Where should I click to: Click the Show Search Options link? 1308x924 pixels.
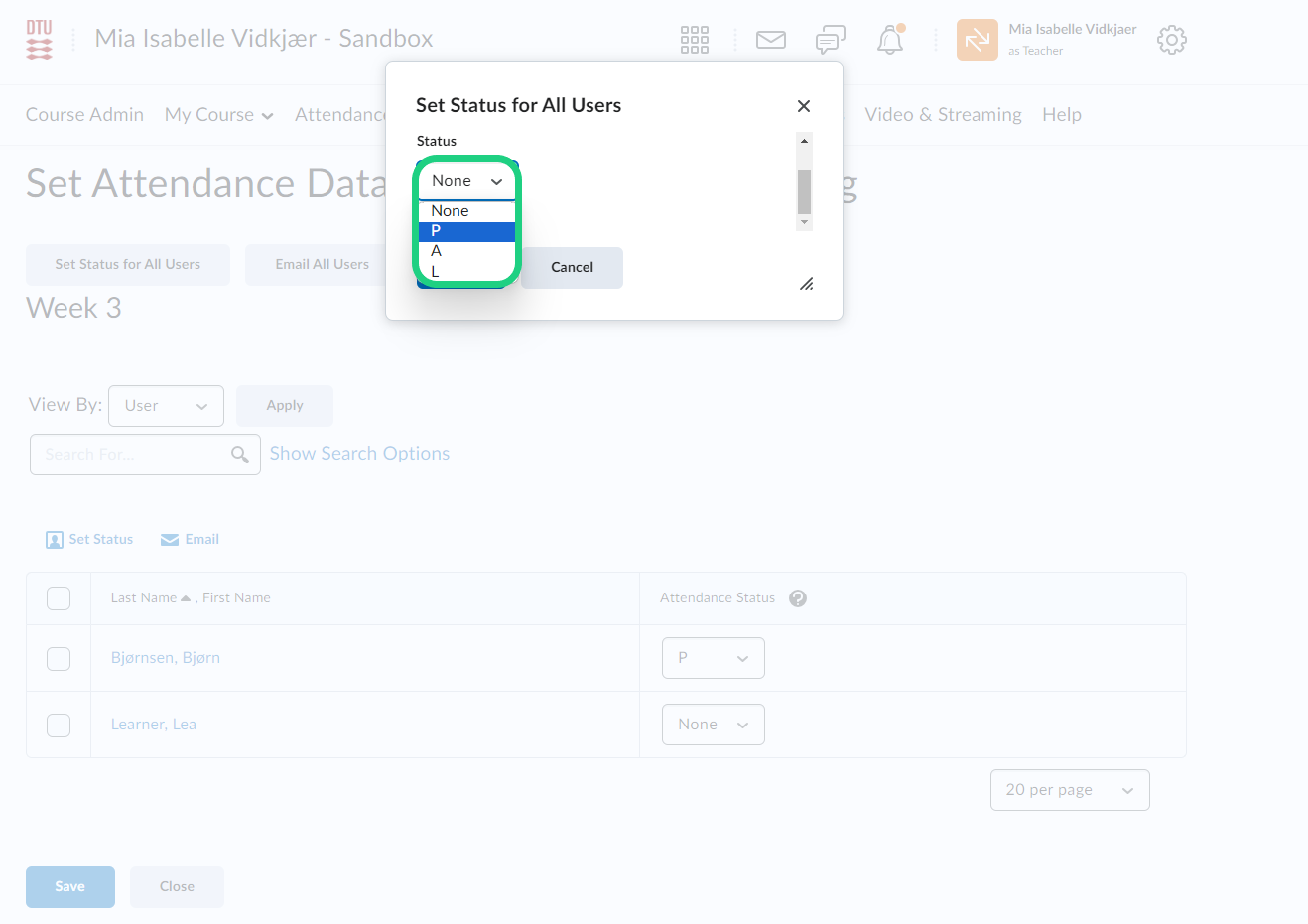(359, 454)
